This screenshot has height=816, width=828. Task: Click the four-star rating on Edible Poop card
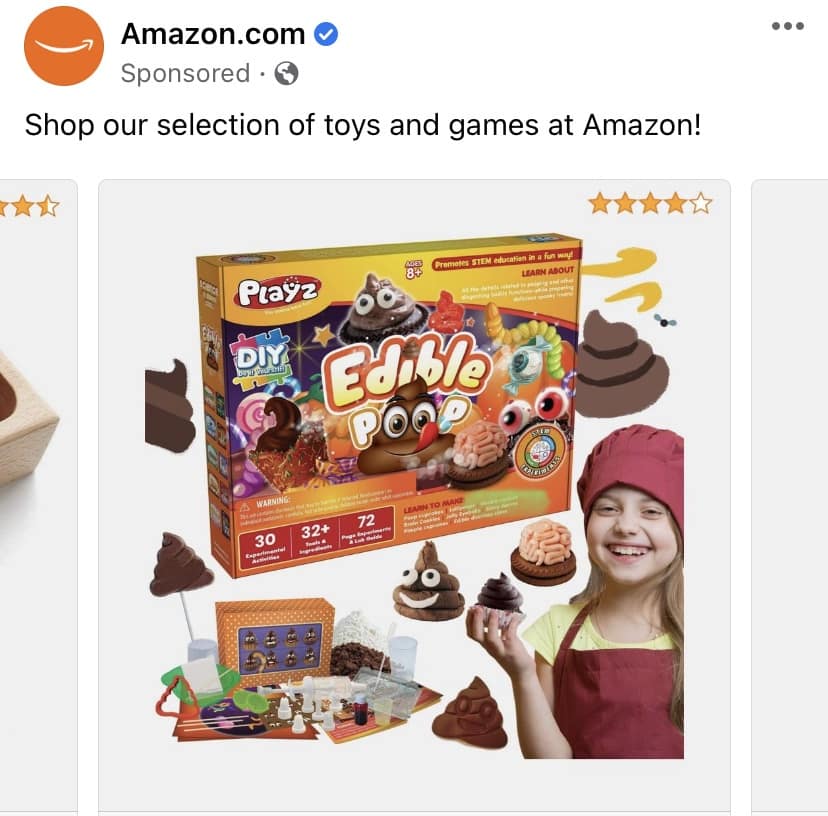pyautogui.click(x=651, y=203)
